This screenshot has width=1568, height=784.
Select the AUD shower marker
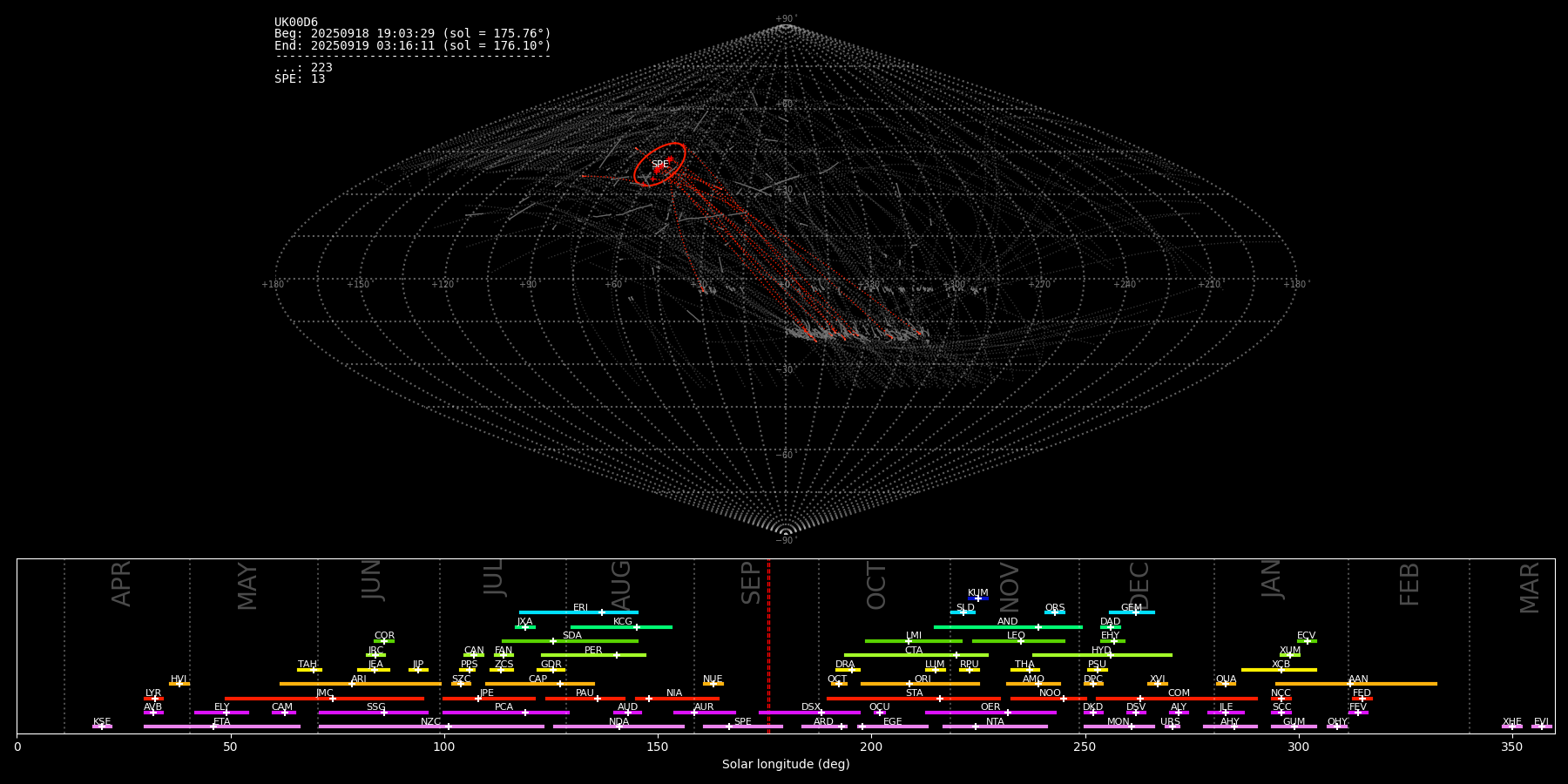click(627, 713)
